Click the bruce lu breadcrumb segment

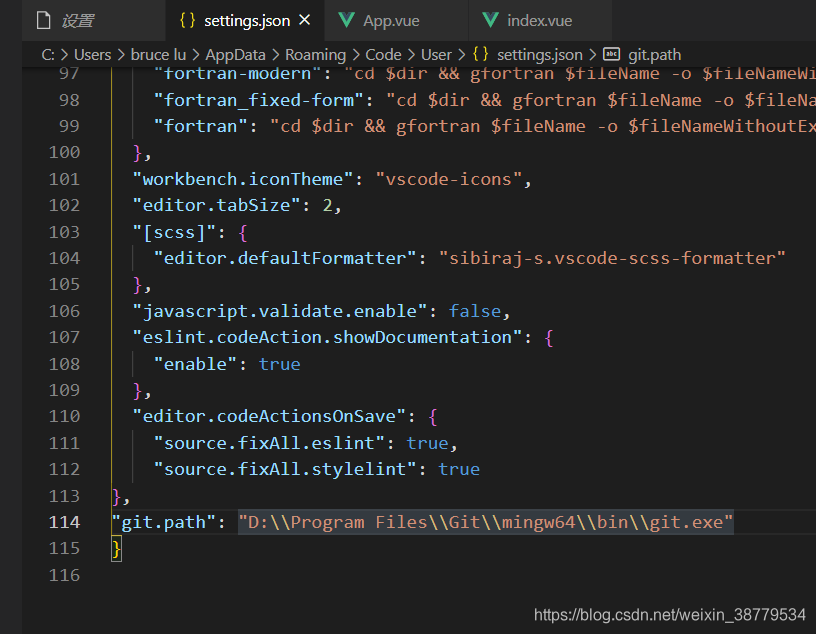(x=158, y=55)
